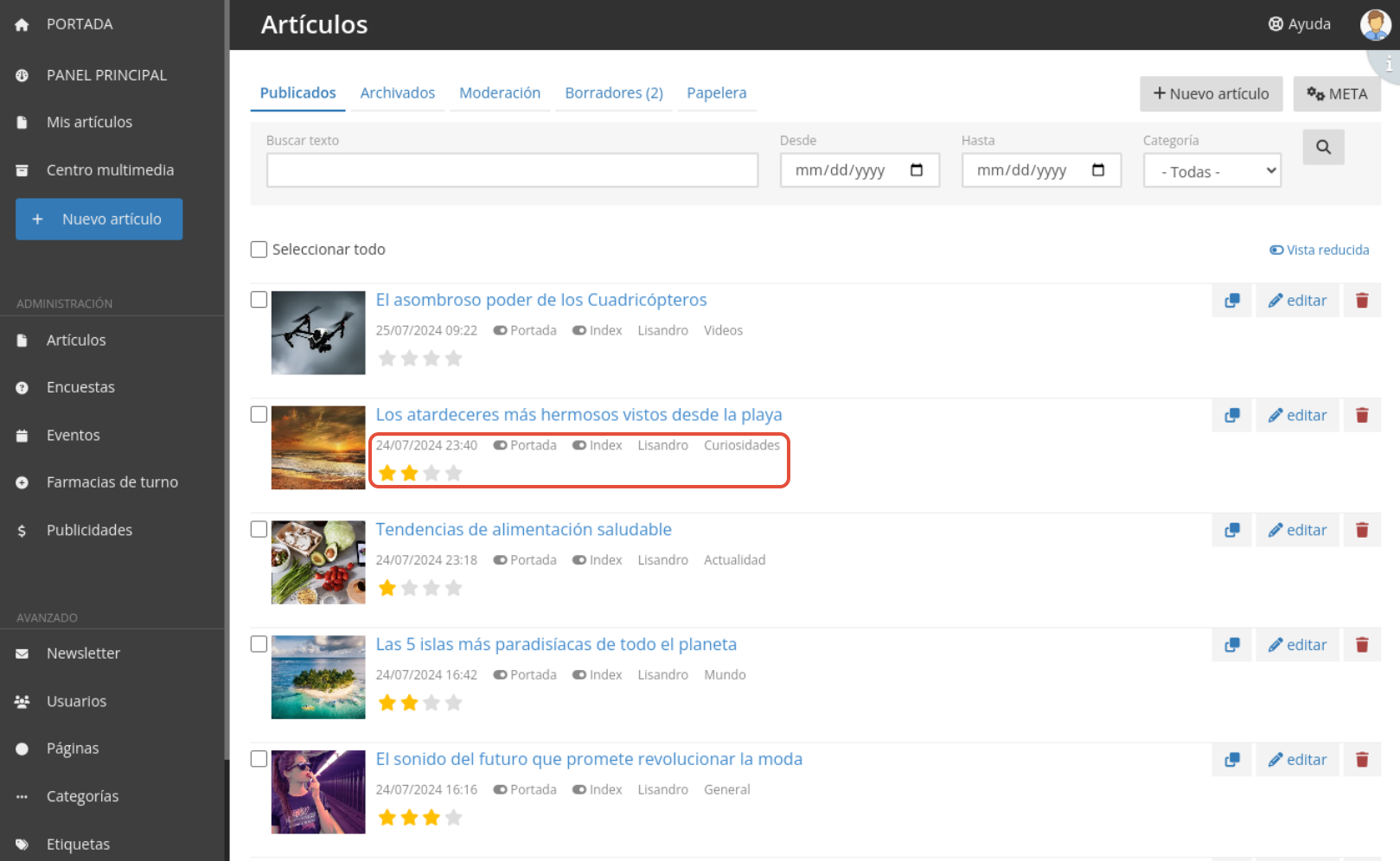Open Publicidades in the sidebar
The width and height of the screenshot is (1400, 861).
[x=89, y=530]
